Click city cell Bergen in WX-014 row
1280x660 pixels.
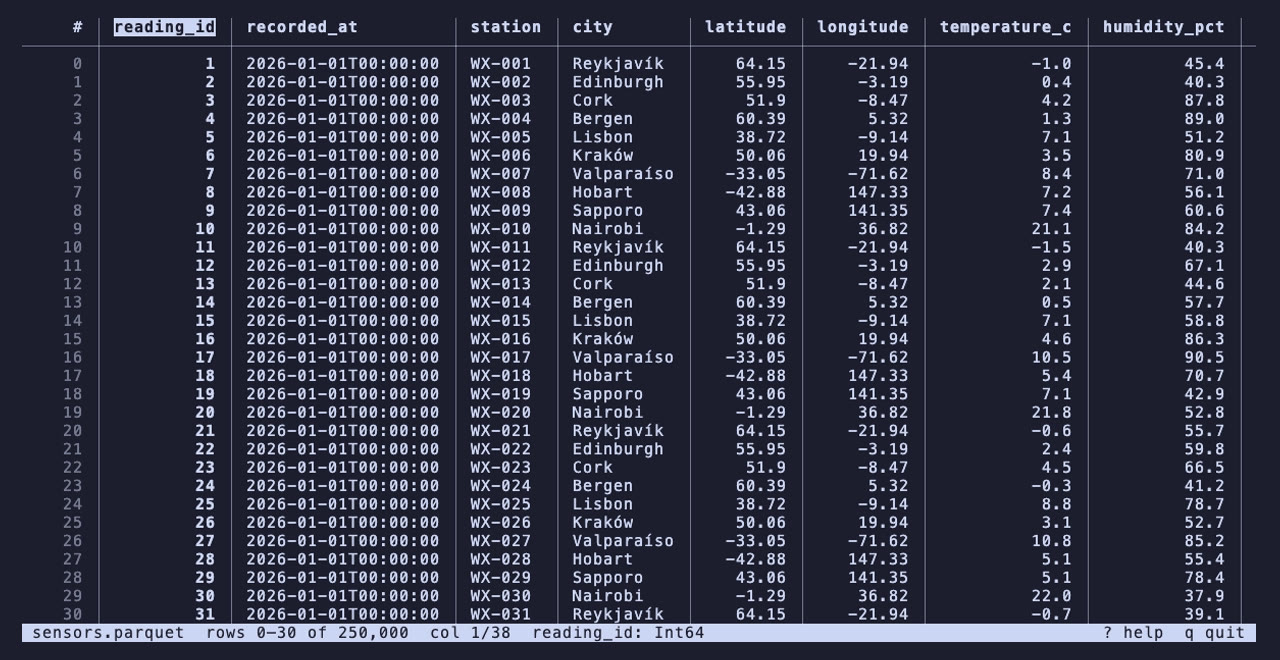coord(603,302)
